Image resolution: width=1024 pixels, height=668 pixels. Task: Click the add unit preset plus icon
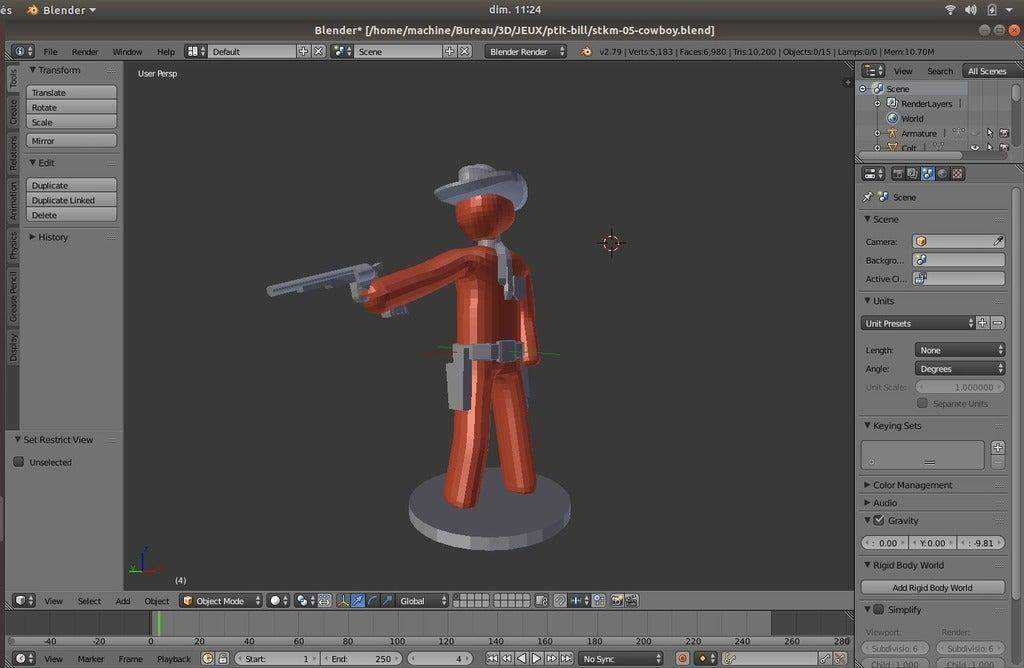click(x=982, y=323)
